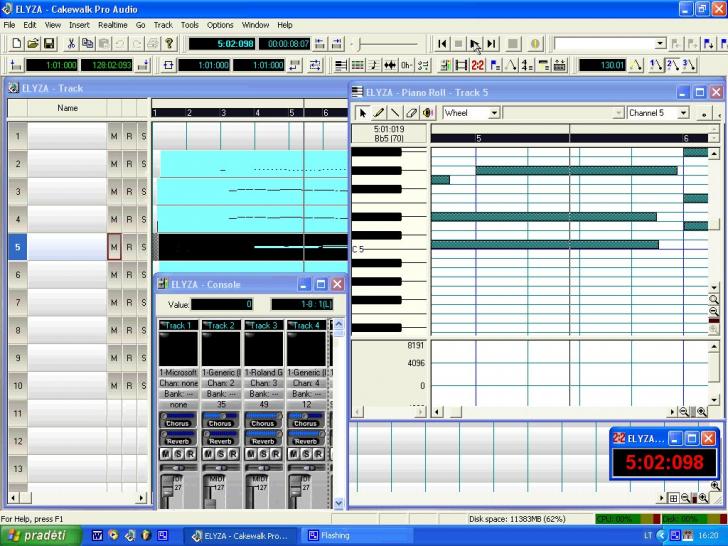Screen dimensions: 728x546
Task: Open the Track menu
Action: (x=163, y=25)
